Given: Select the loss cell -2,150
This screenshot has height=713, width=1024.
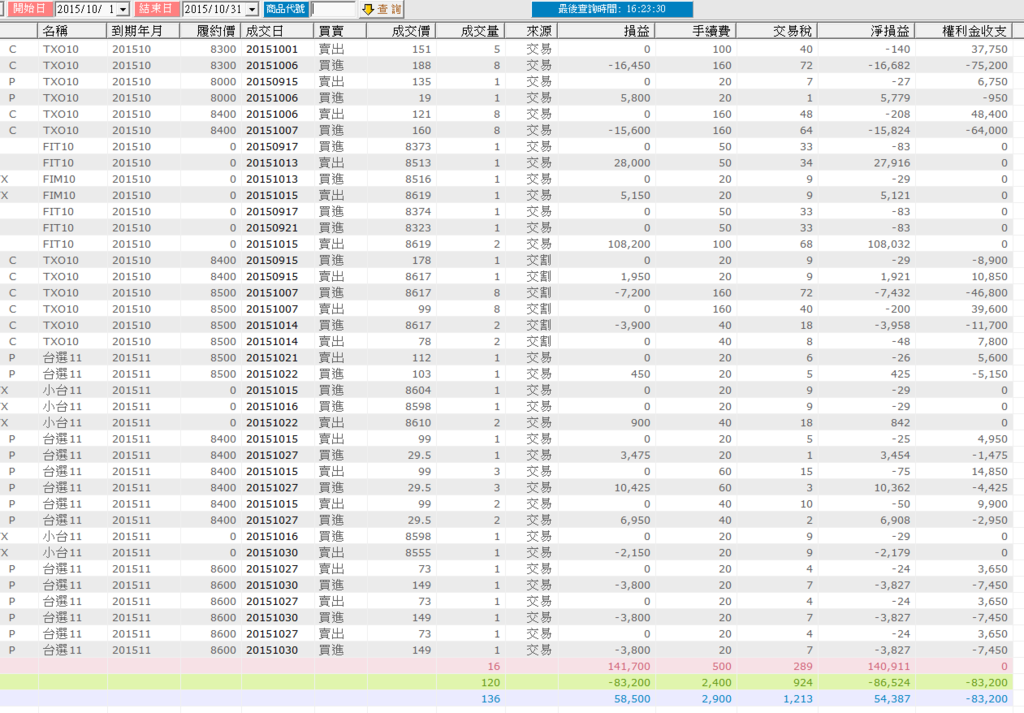Looking at the screenshot, I should click(x=632, y=553).
